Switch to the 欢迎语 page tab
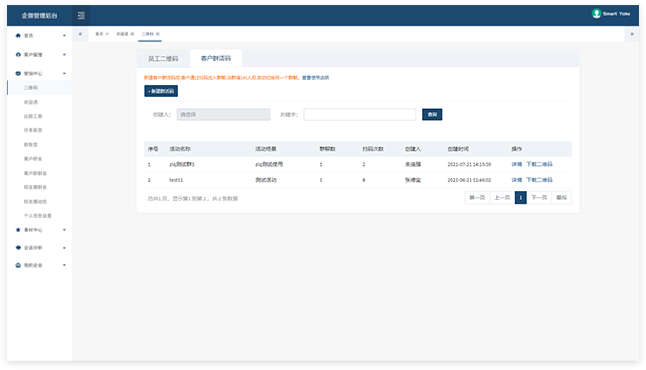646x370 pixels. tap(122, 34)
